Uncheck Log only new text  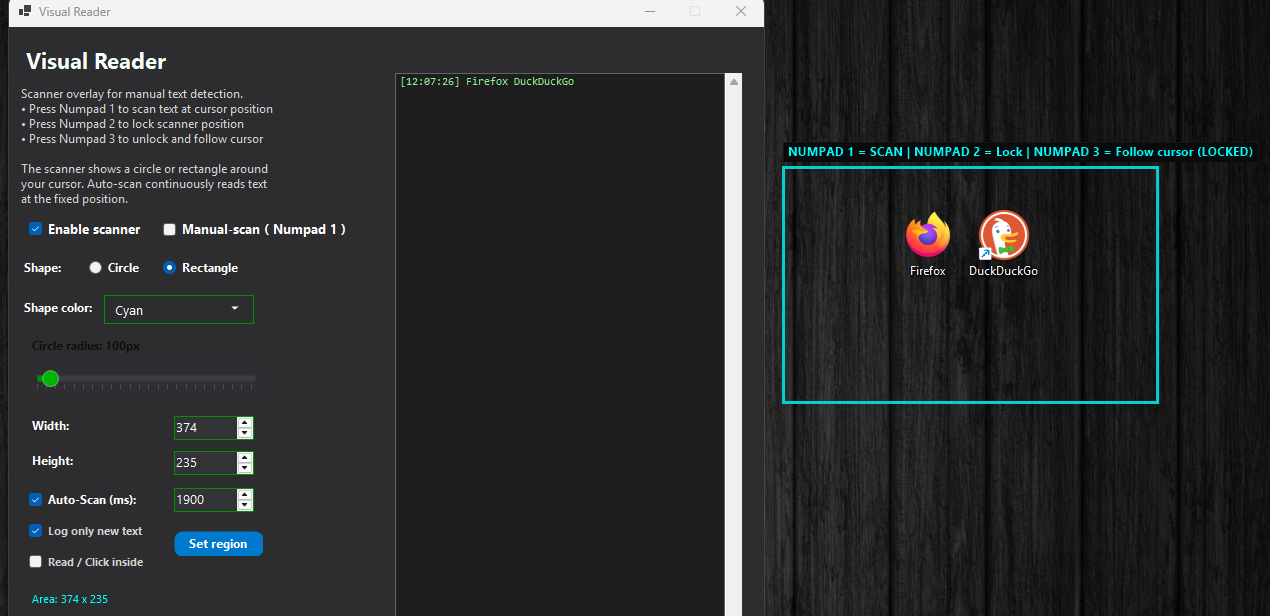tap(35, 530)
